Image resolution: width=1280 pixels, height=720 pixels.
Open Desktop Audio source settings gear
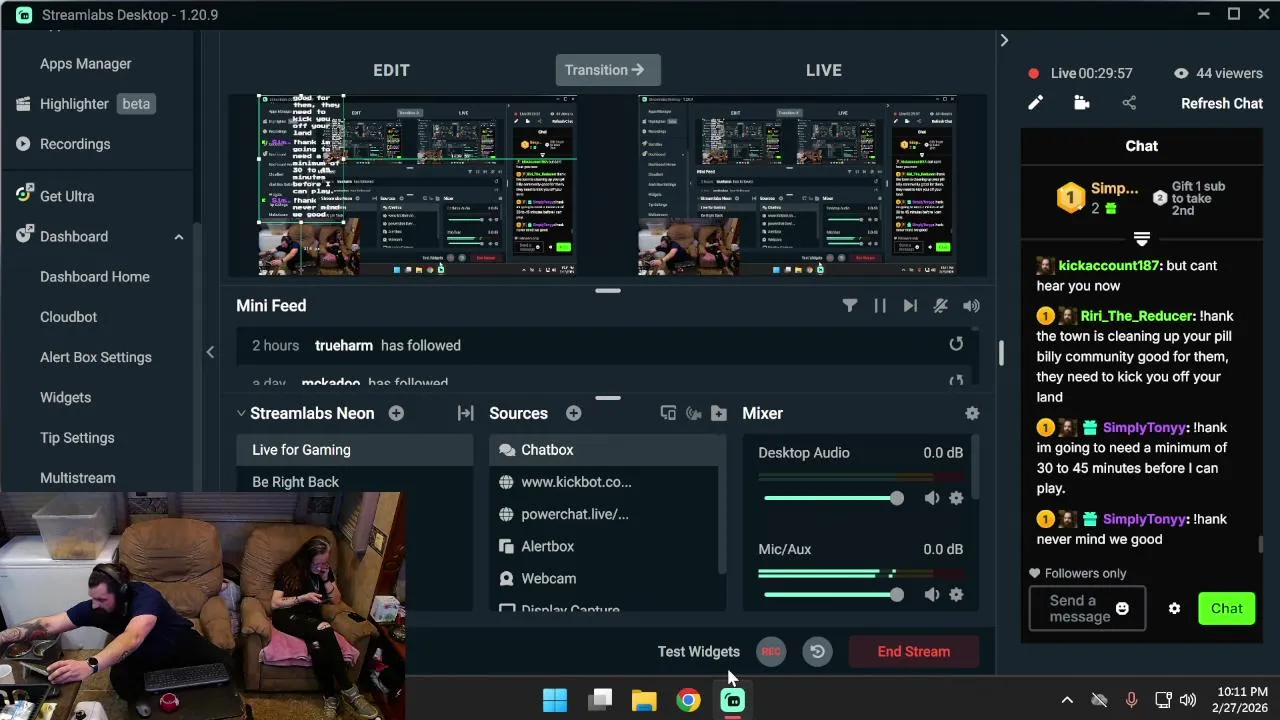coord(957,498)
